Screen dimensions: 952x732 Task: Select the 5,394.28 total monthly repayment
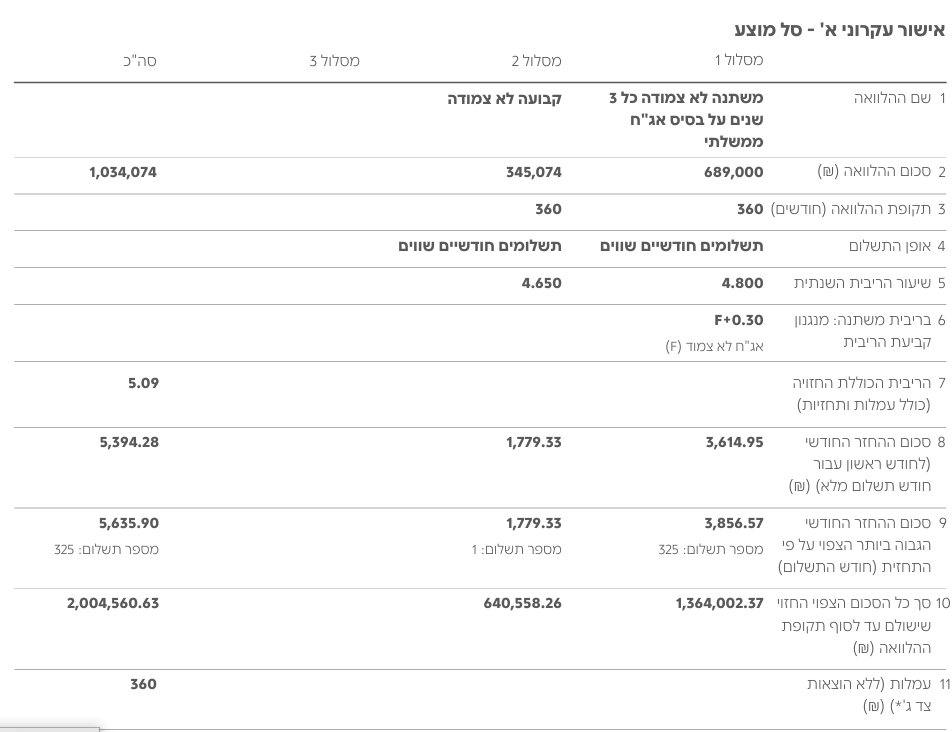[129, 443]
